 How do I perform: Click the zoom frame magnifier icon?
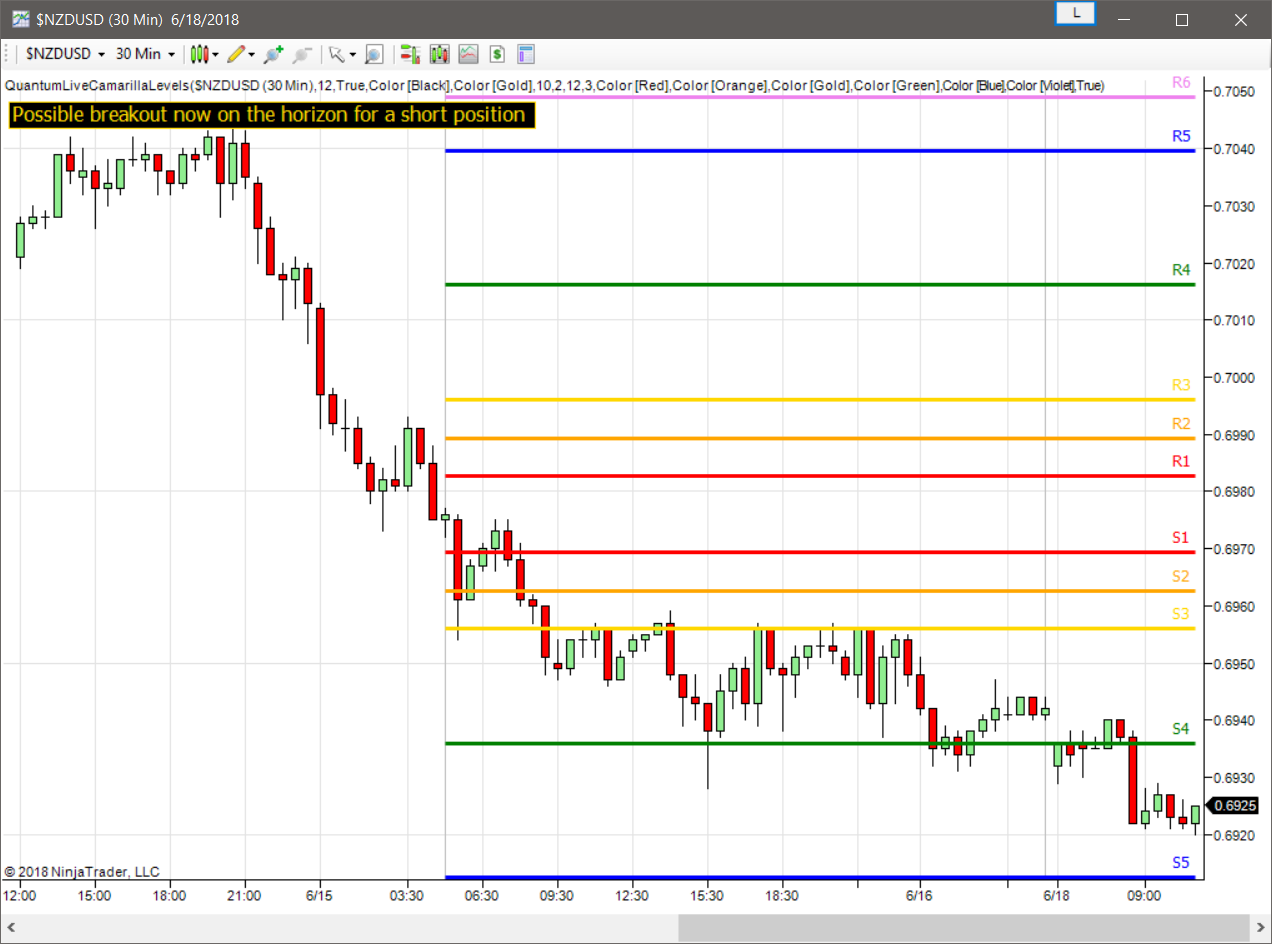[374, 54]
